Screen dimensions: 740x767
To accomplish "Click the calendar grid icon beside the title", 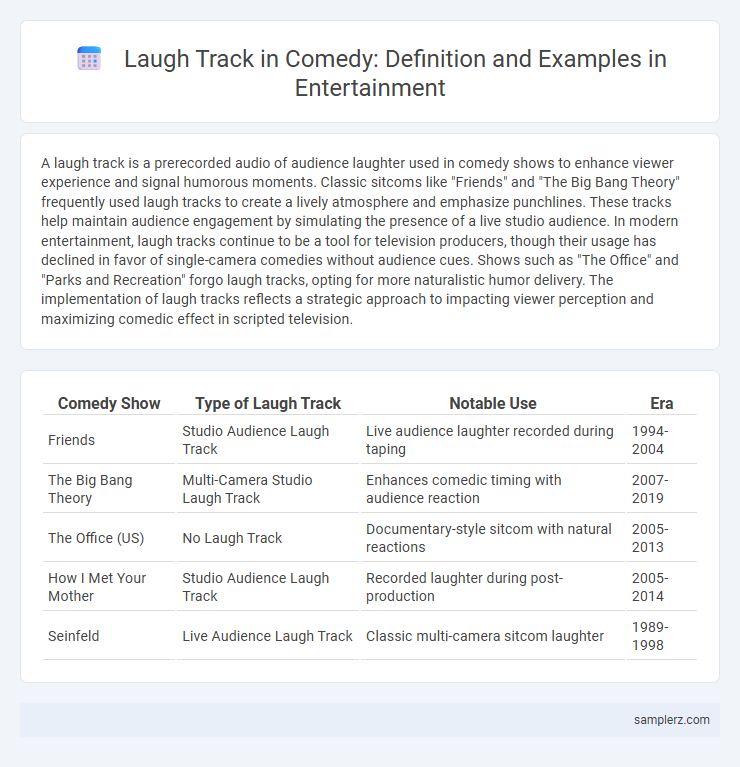I will pyautogui.click(x=89, y=59).
